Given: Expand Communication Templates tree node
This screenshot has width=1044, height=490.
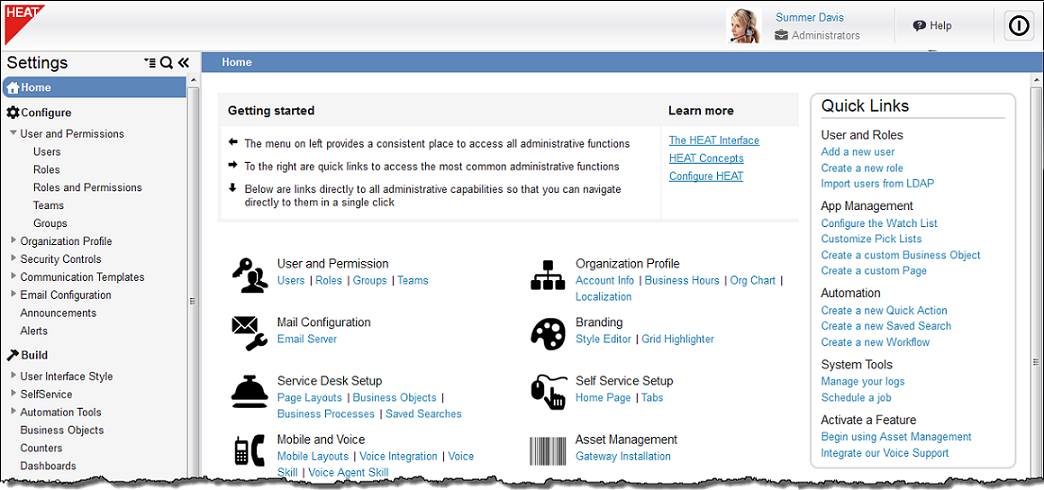Looking at the screenshot, I should coord(13,276).
